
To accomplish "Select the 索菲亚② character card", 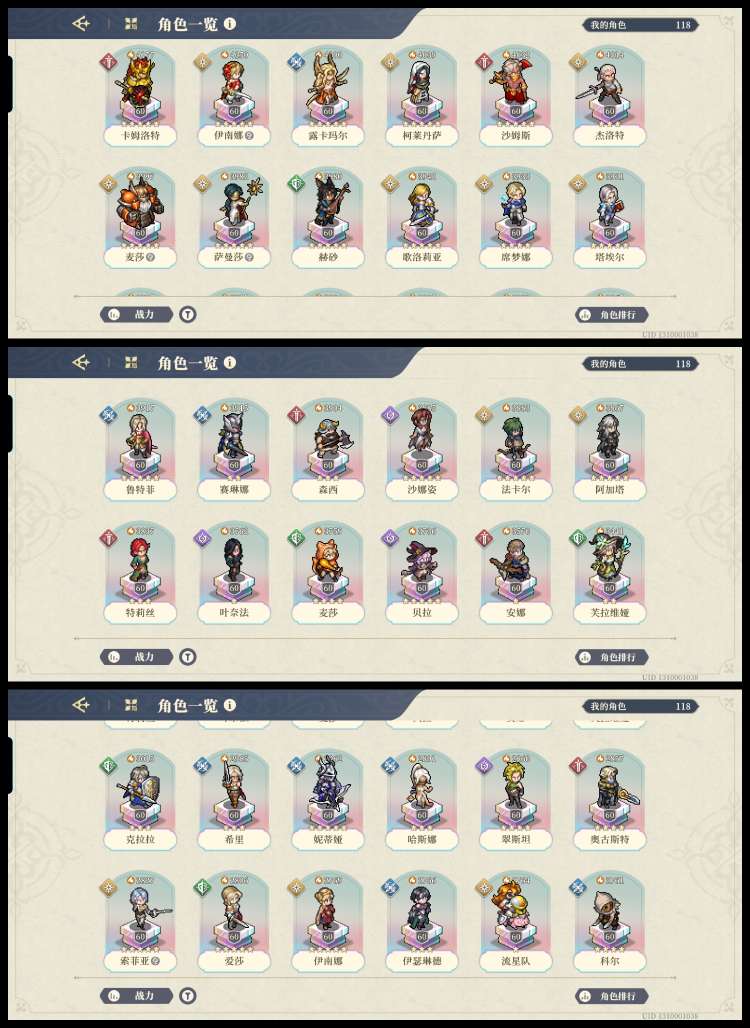I will [x=140, y=921].
